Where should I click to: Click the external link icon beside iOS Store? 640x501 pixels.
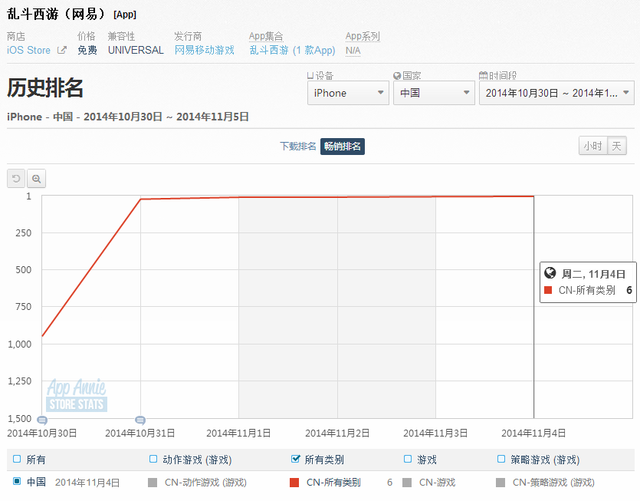click(62, 50)
